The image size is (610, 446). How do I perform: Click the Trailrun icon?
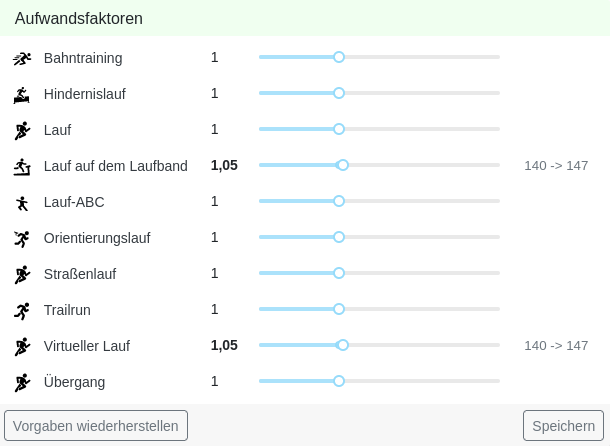coord(22,310)
